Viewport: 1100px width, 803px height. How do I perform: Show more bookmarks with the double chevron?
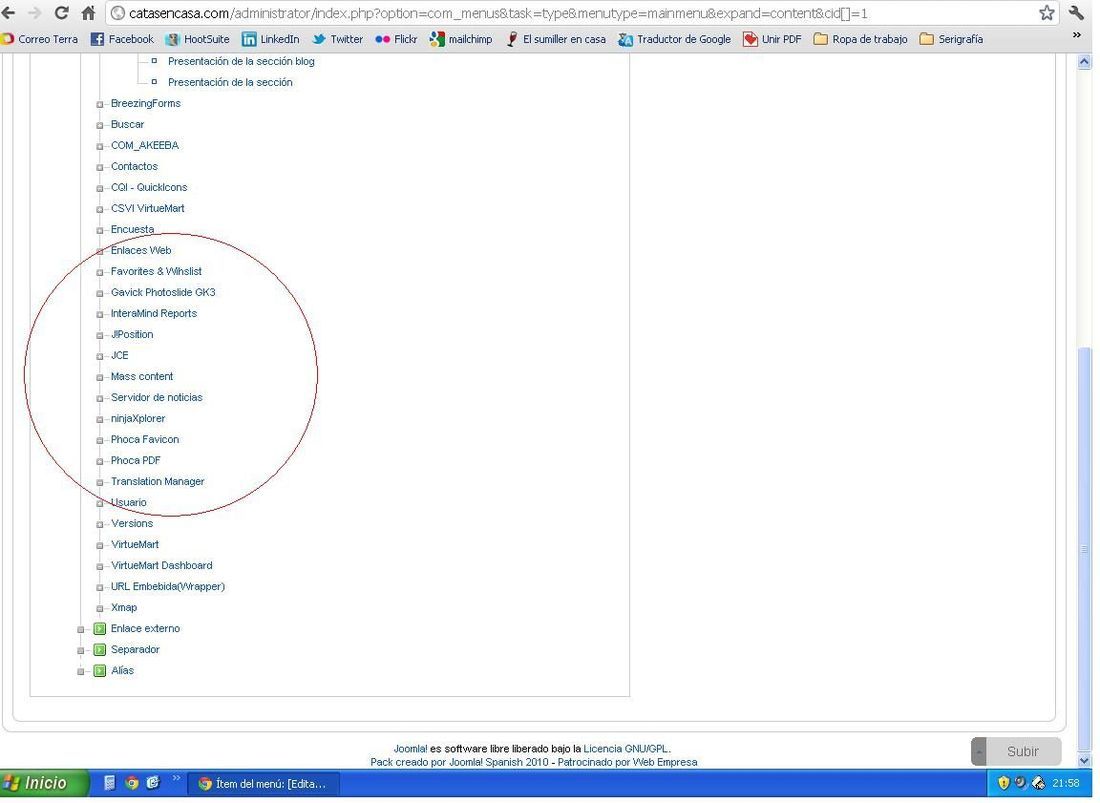[1077, 35]
